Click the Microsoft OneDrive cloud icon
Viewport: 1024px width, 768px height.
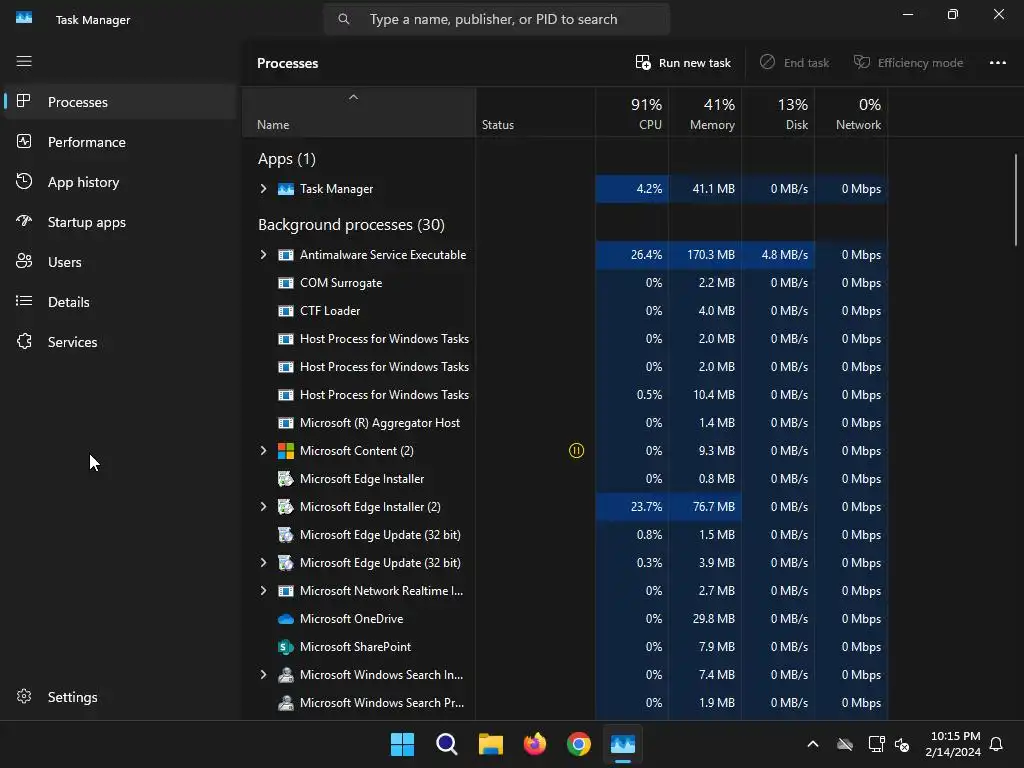286,618
